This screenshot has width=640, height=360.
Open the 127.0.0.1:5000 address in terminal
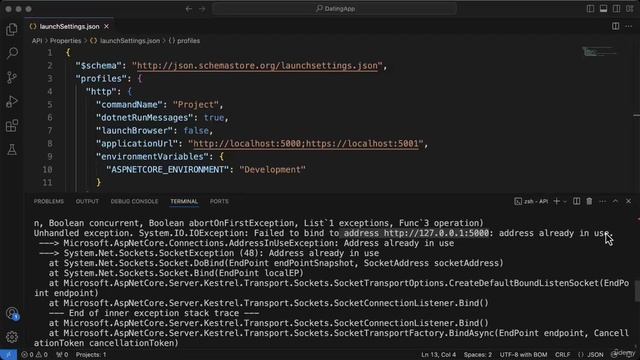click(x=436, y=233)
